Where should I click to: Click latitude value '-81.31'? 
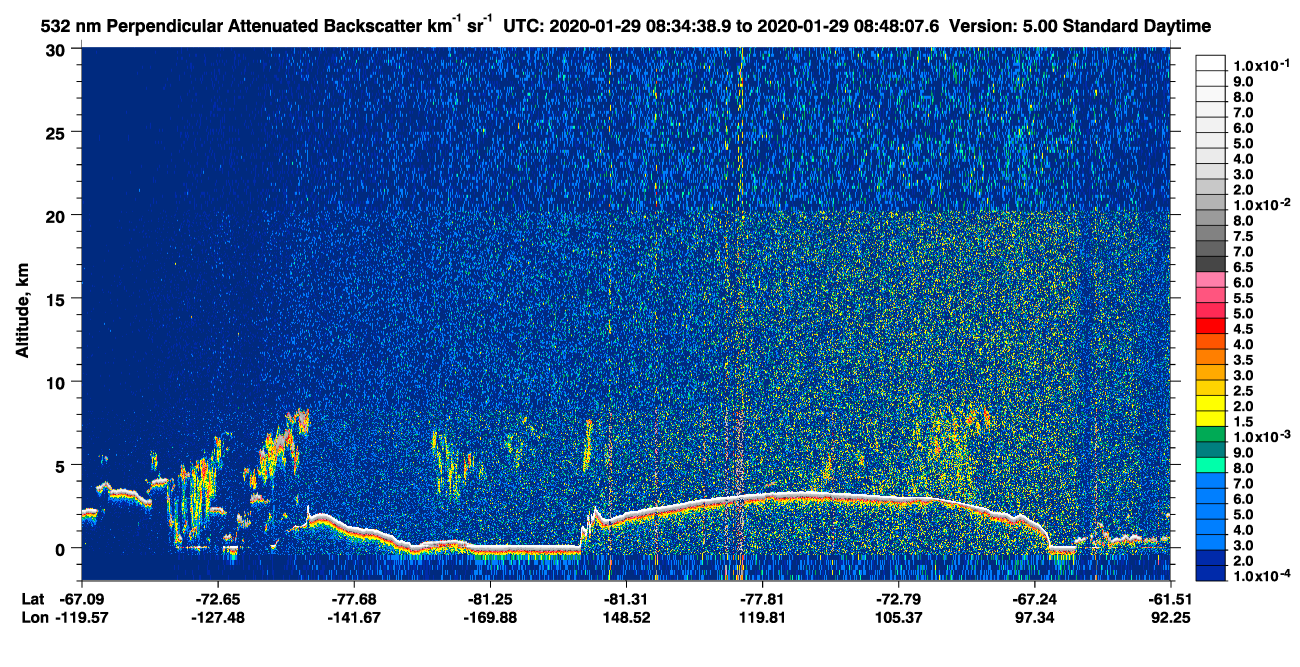[x=626, y=598]
